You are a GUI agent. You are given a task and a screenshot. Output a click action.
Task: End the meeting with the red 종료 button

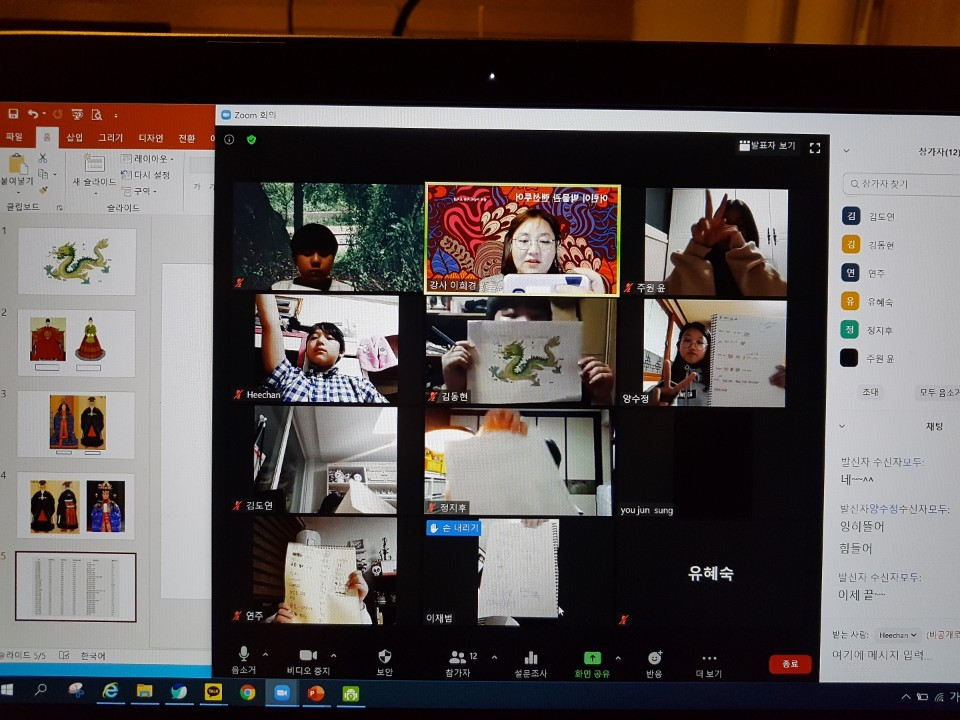pyautogui.click(x=790, y=663)
